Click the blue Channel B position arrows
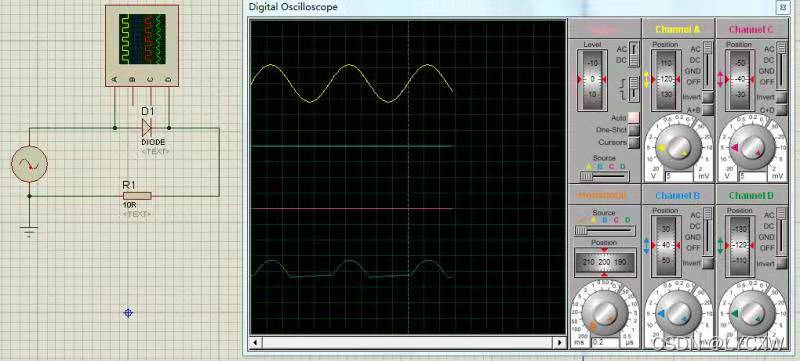This screenshot has height=361, width=800. [646, 246]
